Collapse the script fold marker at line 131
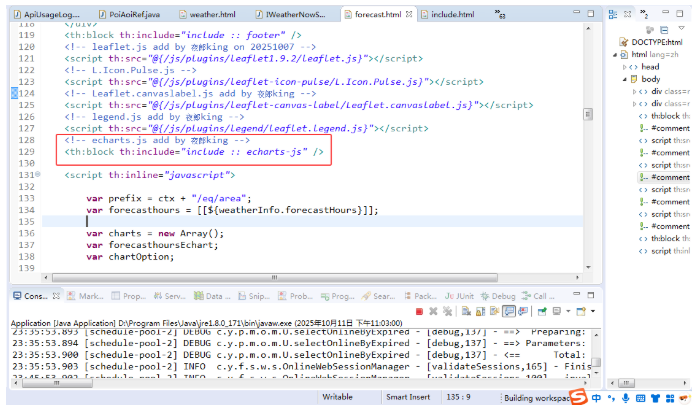 pos(38,175)
